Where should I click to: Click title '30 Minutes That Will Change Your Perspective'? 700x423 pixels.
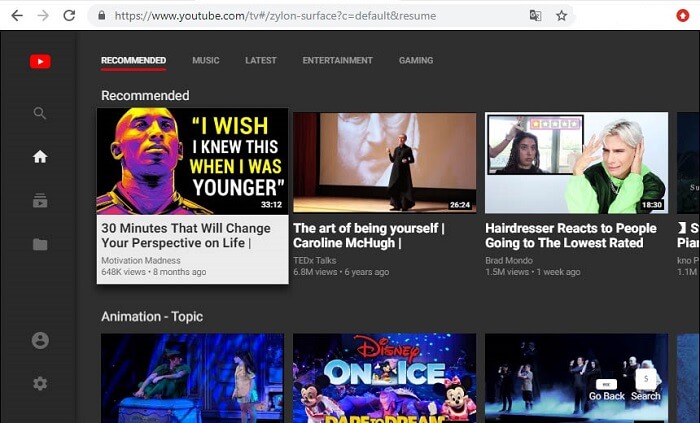[x=186, y=235]
